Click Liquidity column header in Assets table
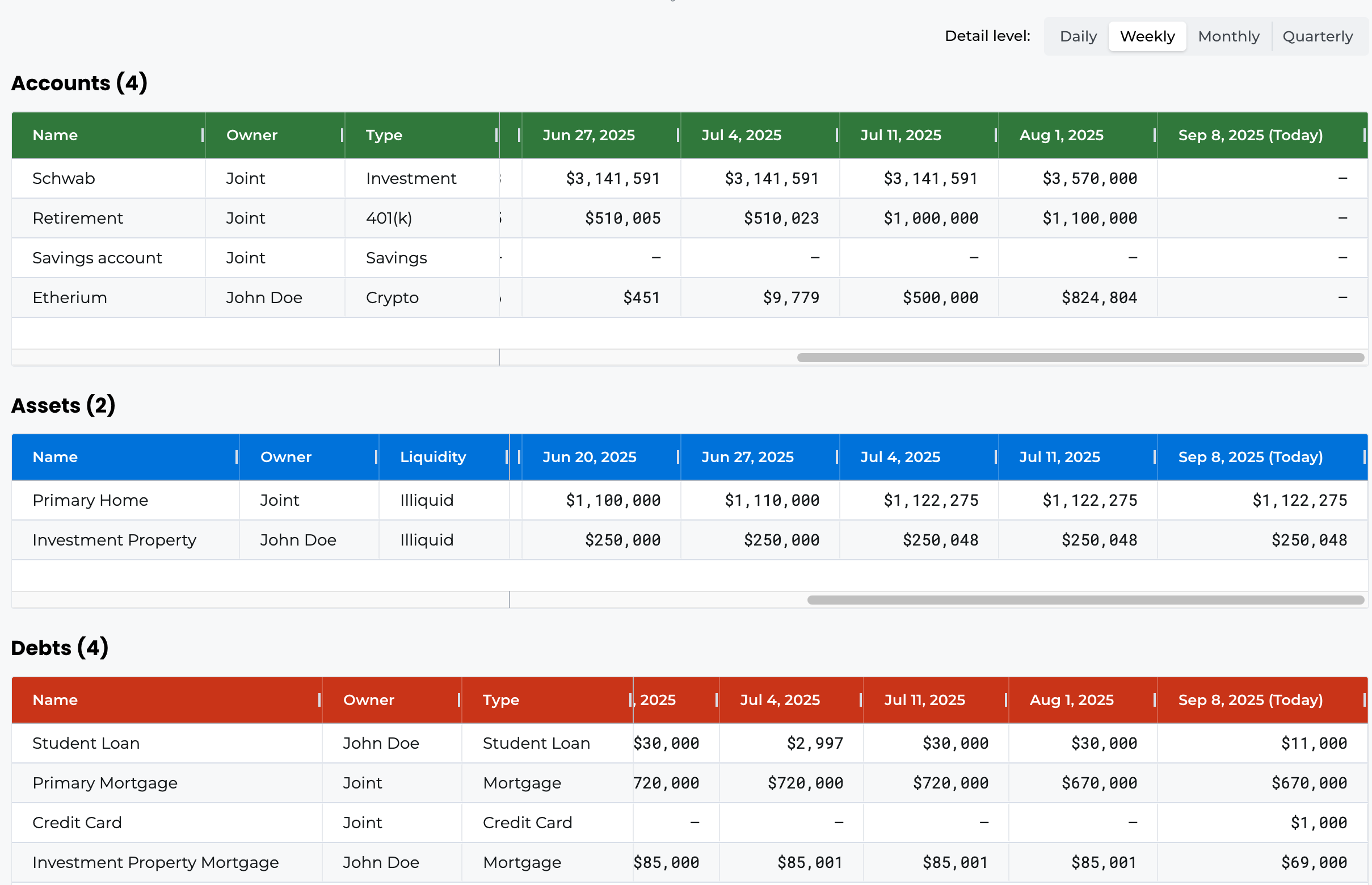 [432, 457]
